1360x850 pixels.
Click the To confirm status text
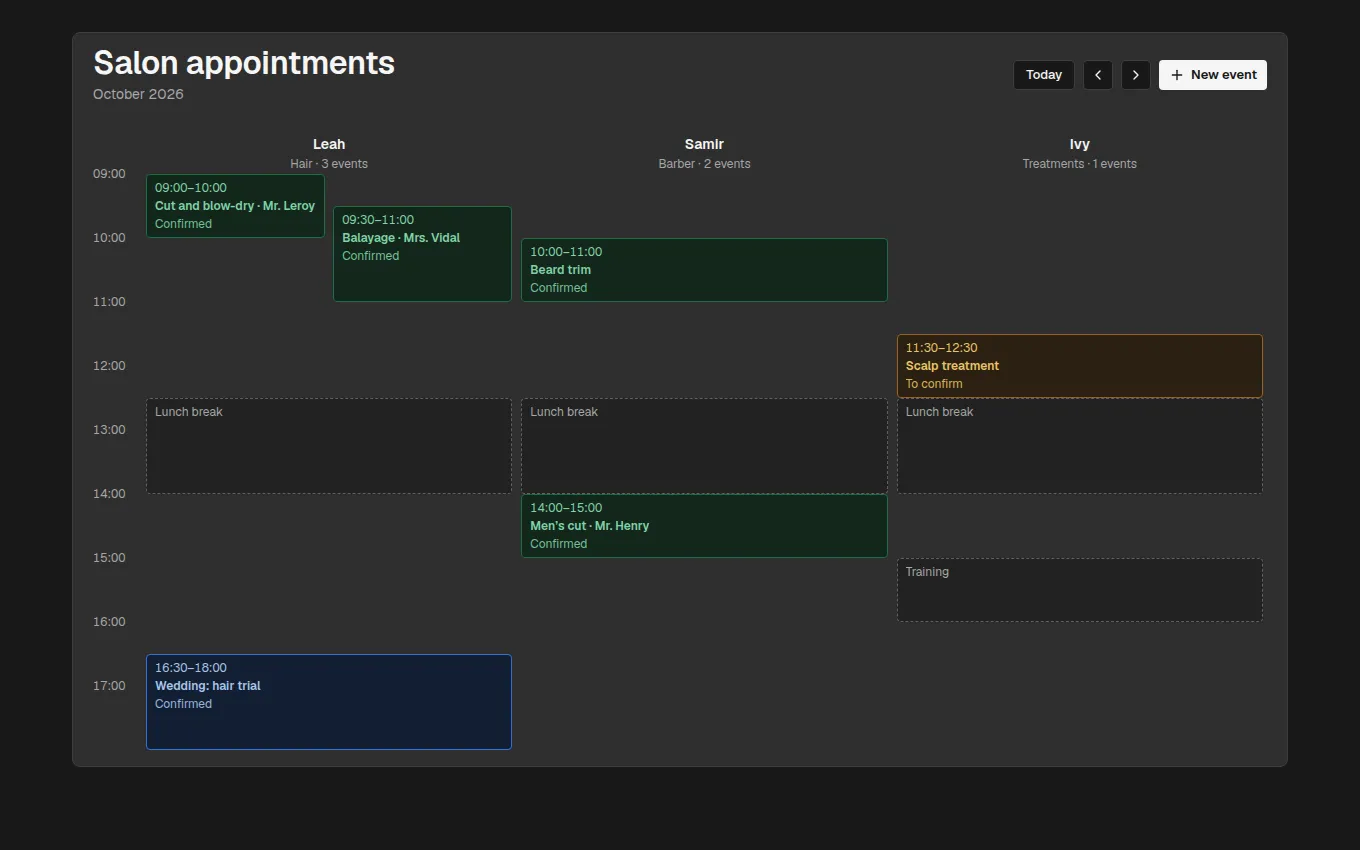click(x=934, y=384)
